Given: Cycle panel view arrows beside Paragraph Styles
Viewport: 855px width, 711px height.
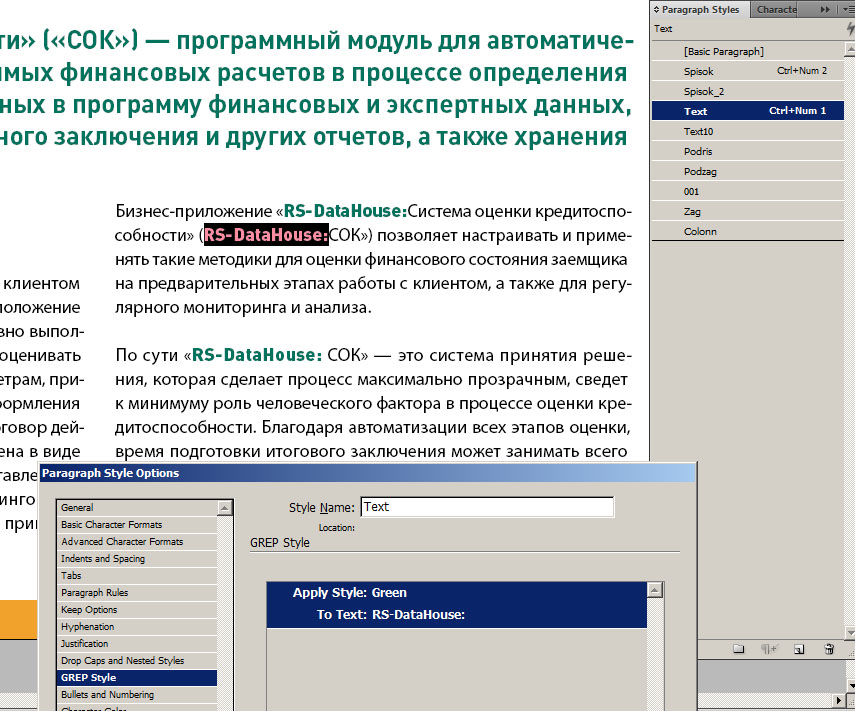Looking at the screenshot, I should tap(657, 9).
